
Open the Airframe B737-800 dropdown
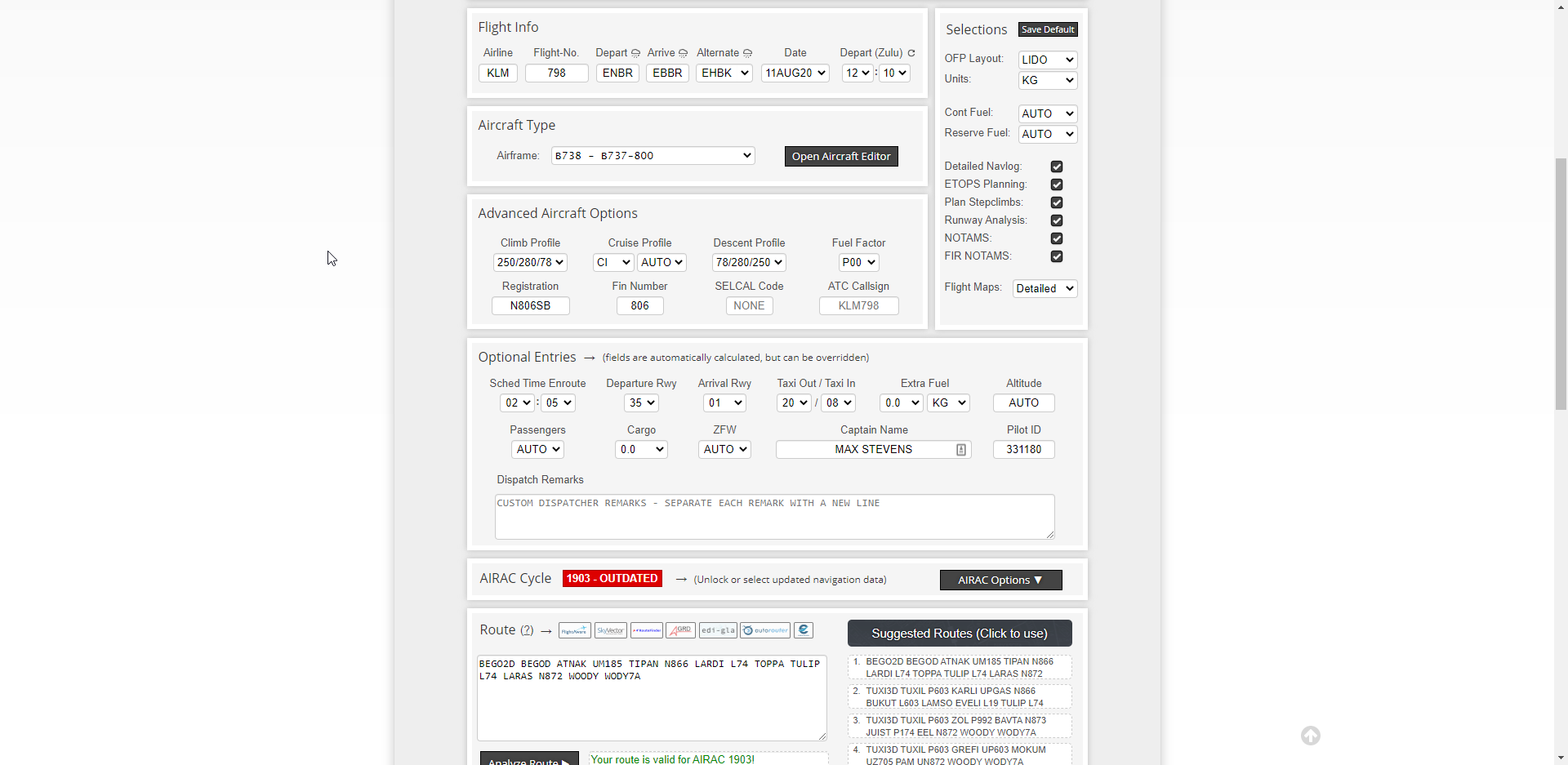point(653,156)
